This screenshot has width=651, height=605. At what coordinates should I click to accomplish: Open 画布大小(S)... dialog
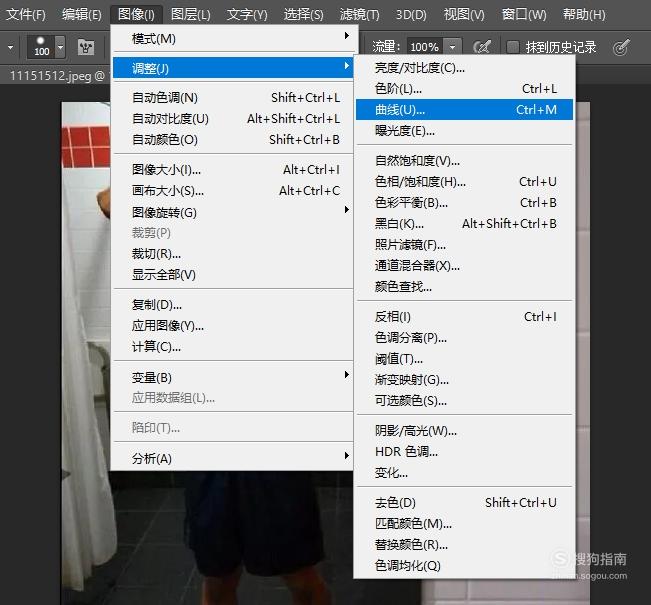pos(233,191)
